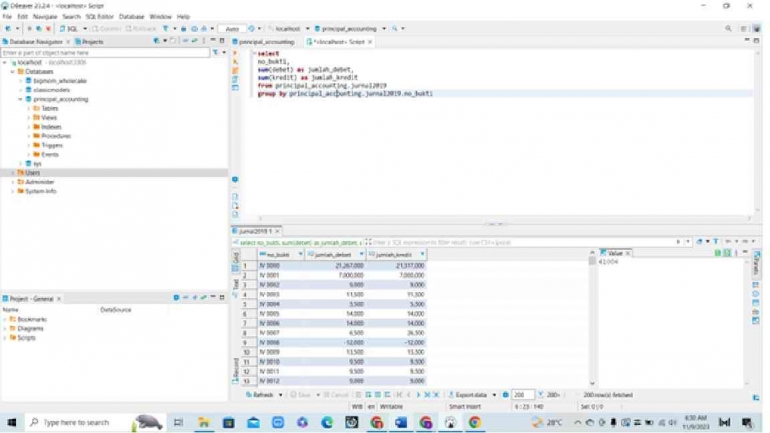The height and width of the screenshot is (433, 770).
Task: Toggle the Panels vertical tab
Action: coord(756,264)
